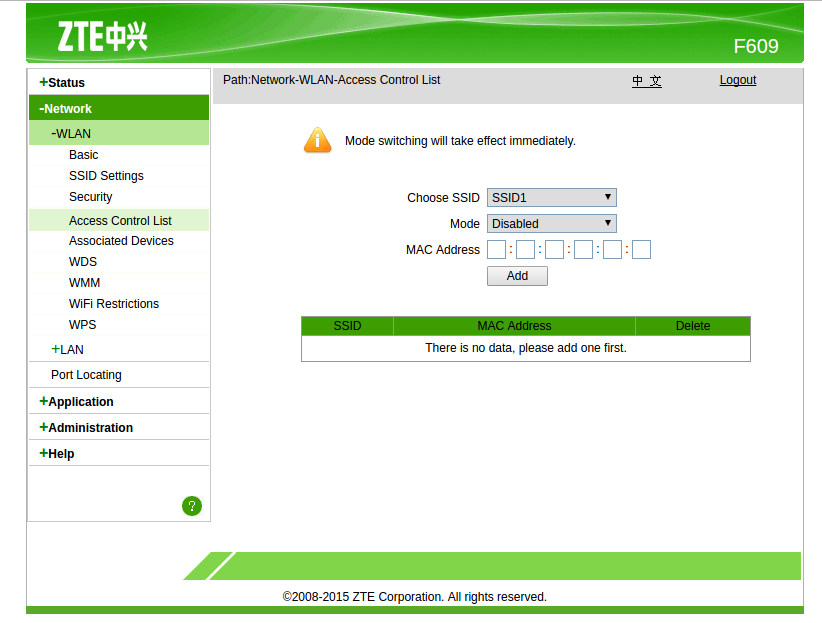Focus the first MAC Address octet field
This screenshot has height=623, width=822.
pyautogui.click(x=496, y=250)
